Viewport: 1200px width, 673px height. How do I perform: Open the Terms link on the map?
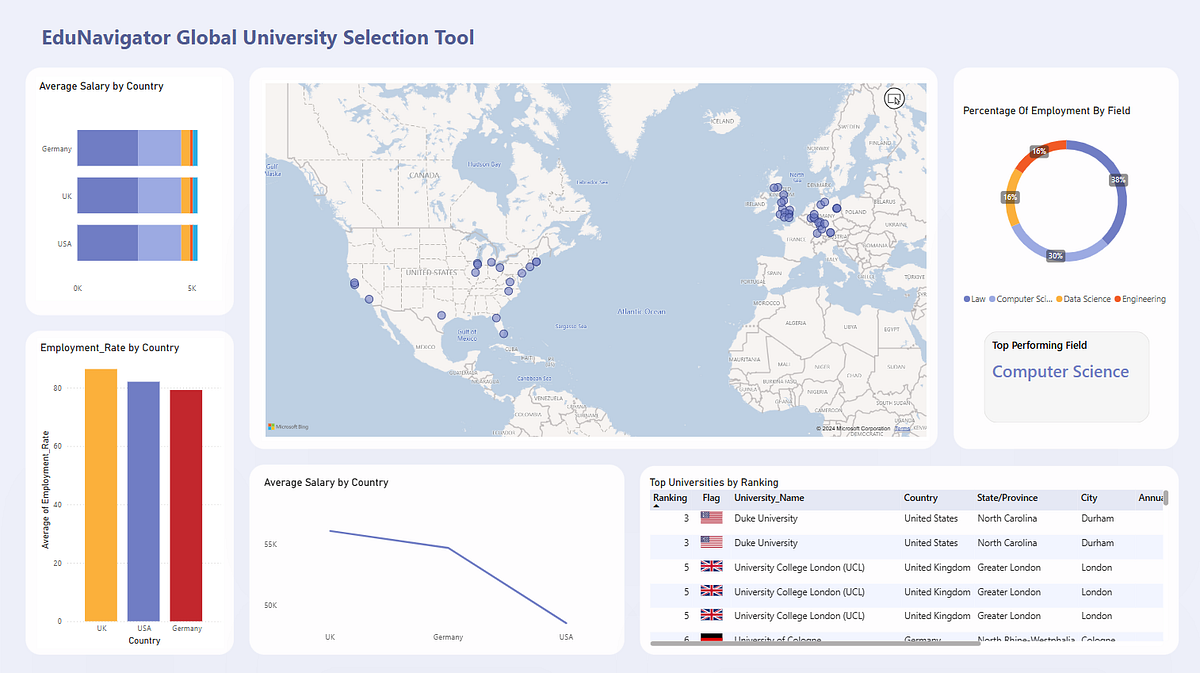[x=900, y=426]
